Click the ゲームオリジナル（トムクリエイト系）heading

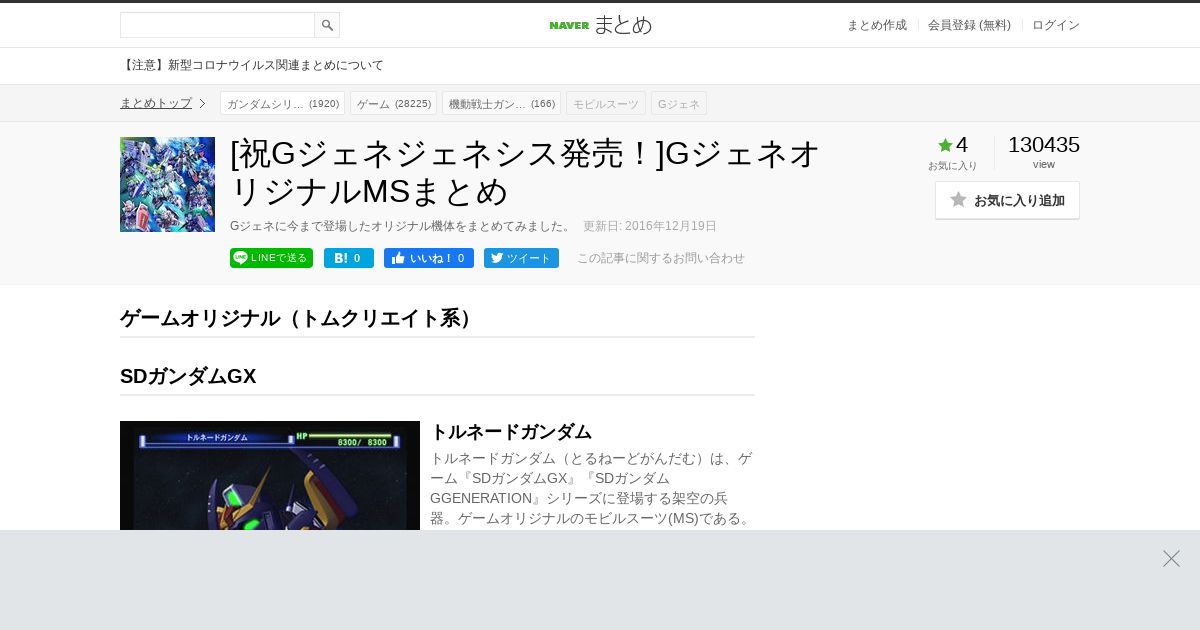click(x=299, y=318)
